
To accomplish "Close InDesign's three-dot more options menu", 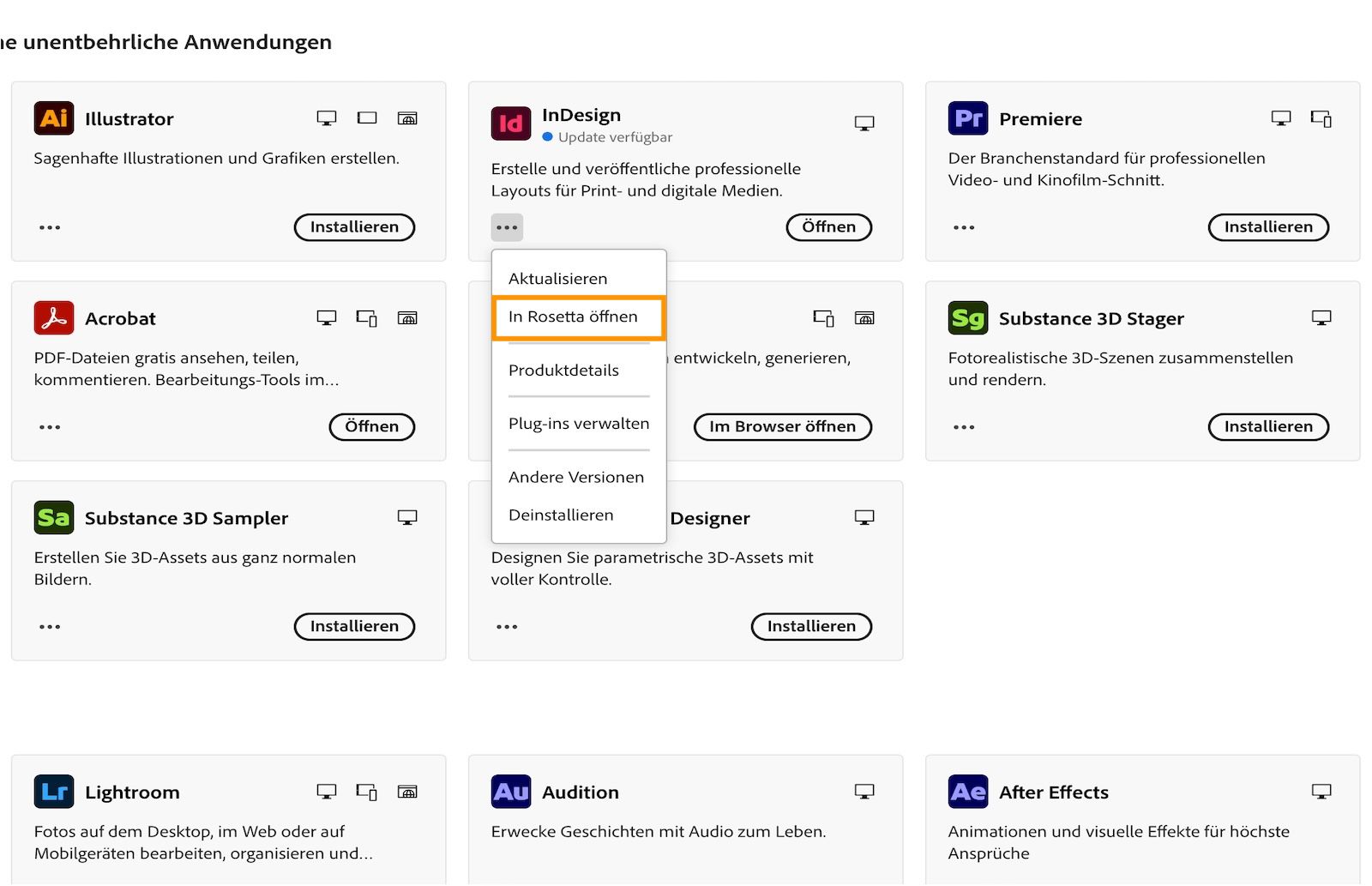I will pos(507,227).
